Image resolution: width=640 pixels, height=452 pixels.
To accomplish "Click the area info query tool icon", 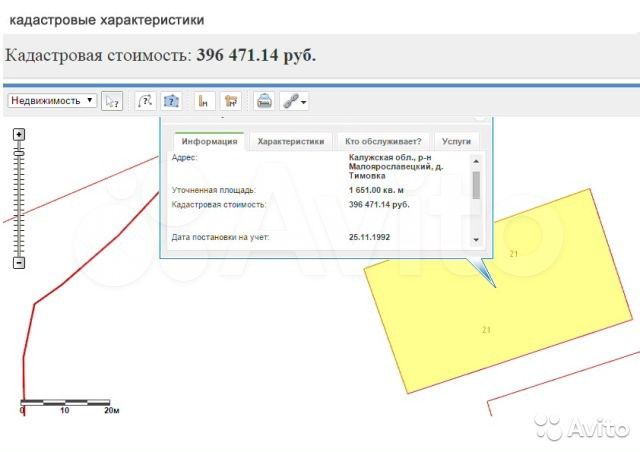I will tap(172, 101).
